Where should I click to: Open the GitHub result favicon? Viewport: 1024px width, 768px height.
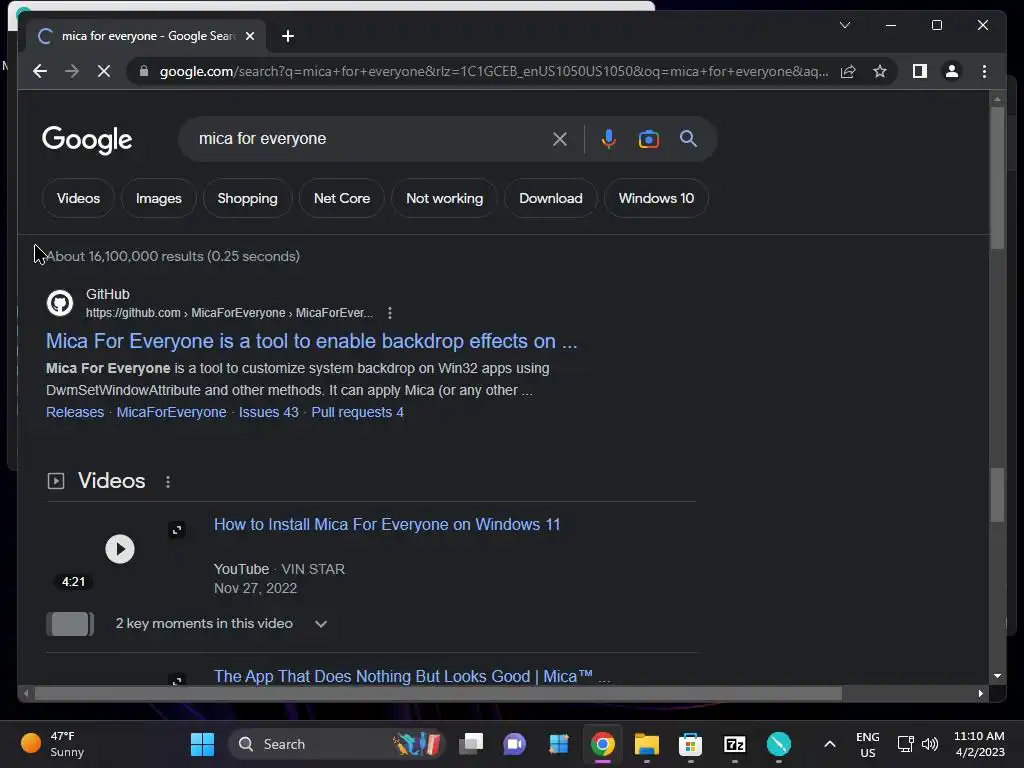point(59,303)
